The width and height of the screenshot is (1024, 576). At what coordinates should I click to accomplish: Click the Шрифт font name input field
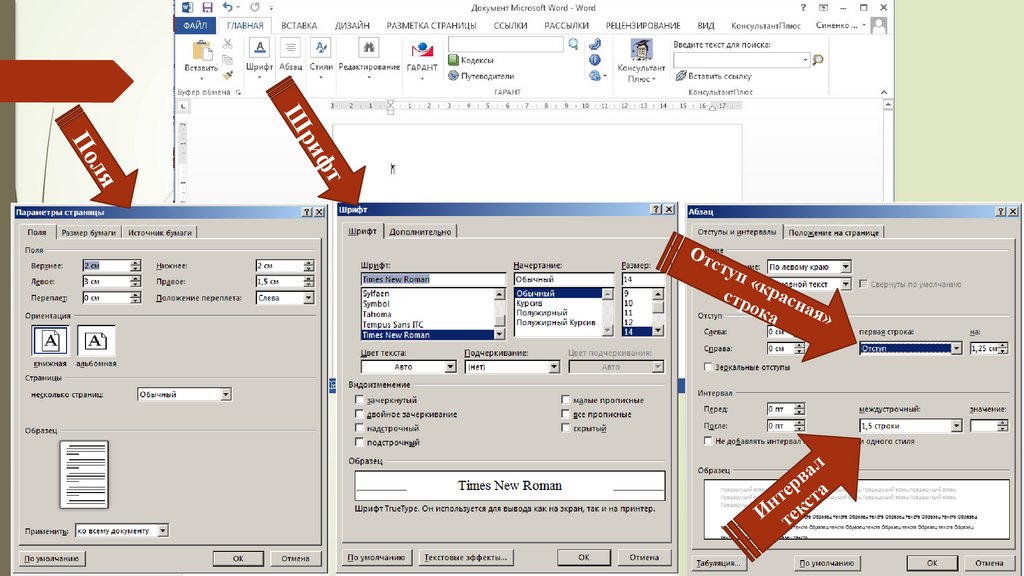[433, 280]
